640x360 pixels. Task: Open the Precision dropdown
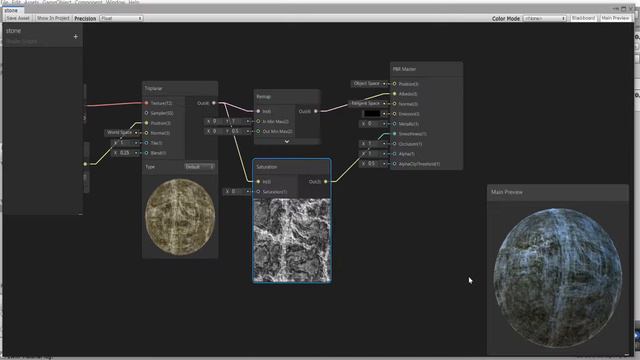pyautogui.click(x=121, y=18)
